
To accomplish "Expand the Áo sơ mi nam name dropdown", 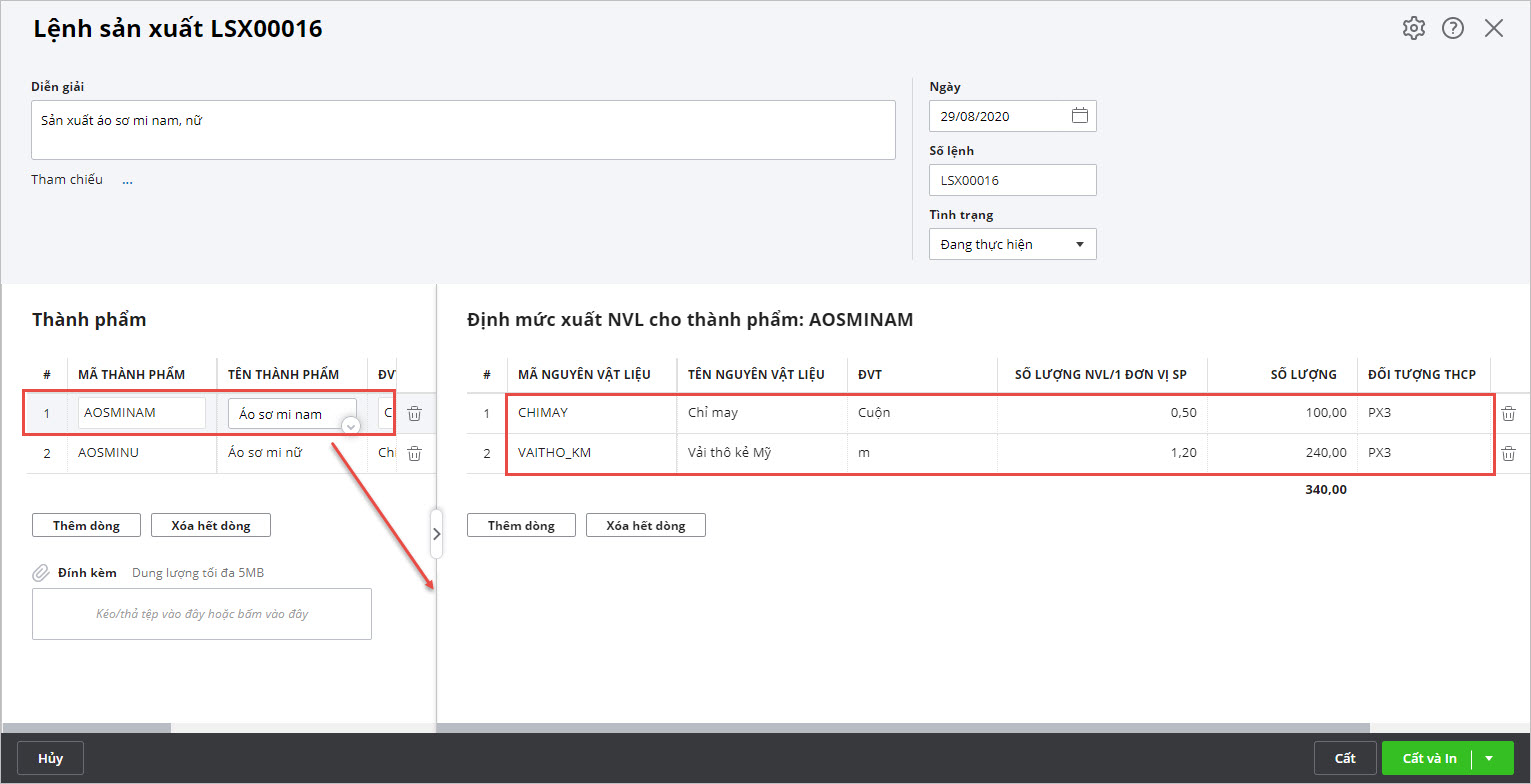I will coord(350,426).
